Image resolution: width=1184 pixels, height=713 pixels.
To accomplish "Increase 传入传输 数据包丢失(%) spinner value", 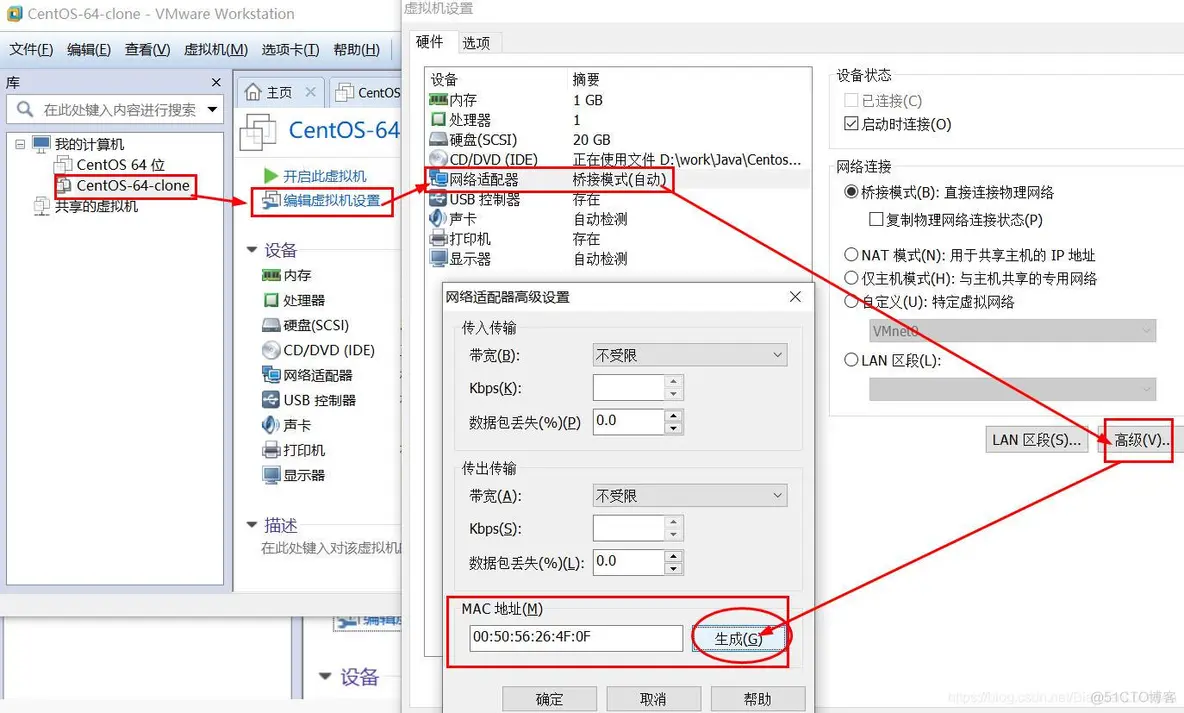I will click(674, 415).
